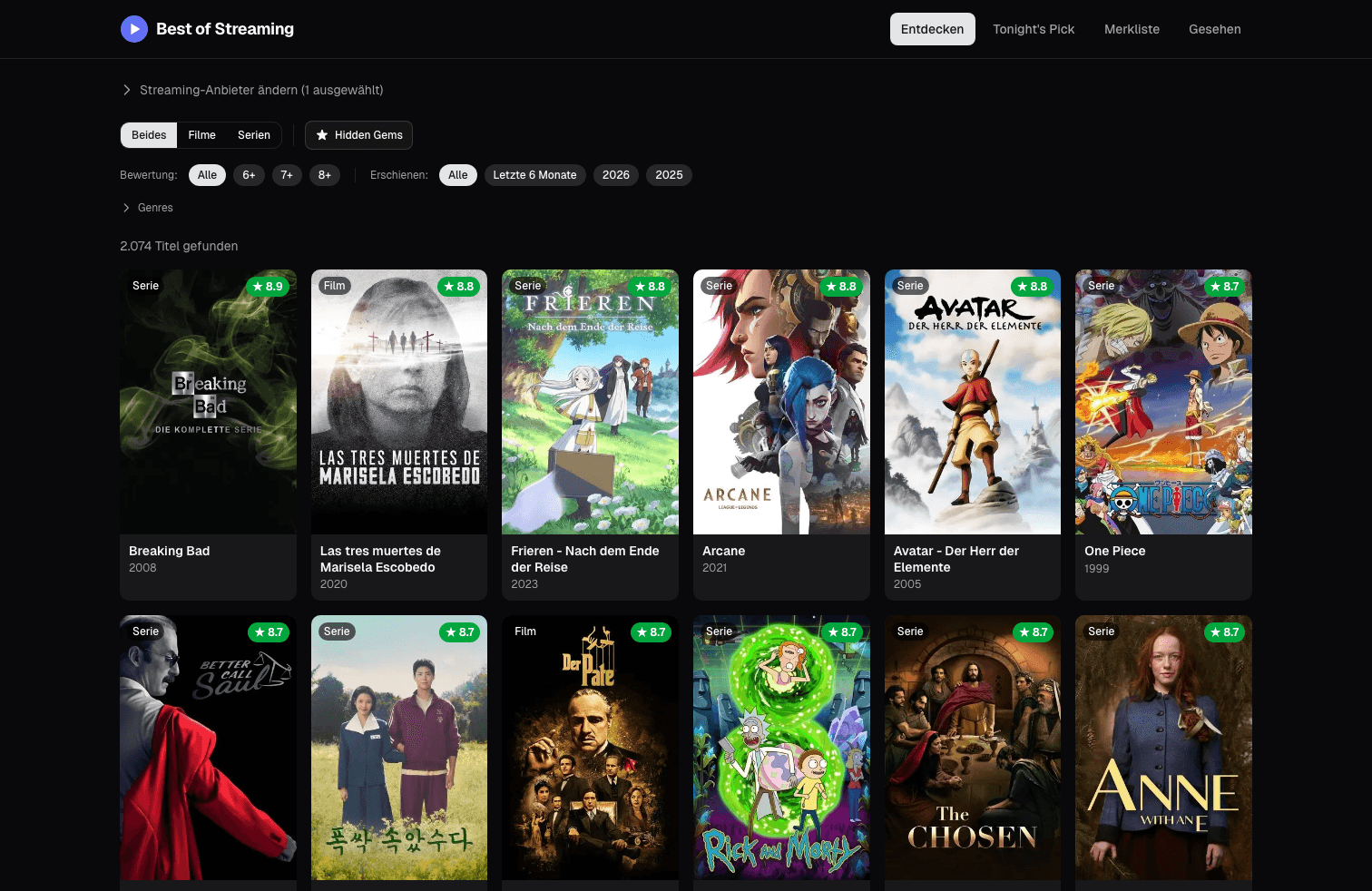Switch to the Merkliste tab

pyautogui.click(x=1132, y=29)
